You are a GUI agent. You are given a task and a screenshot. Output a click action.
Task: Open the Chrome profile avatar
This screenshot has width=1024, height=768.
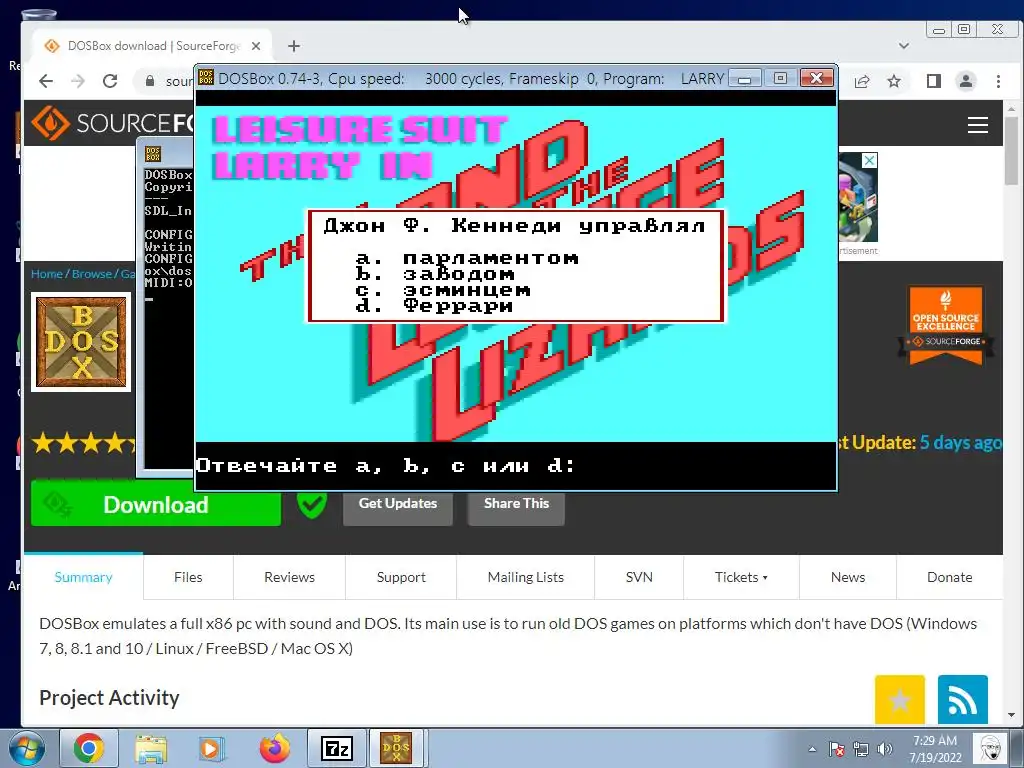966,81
